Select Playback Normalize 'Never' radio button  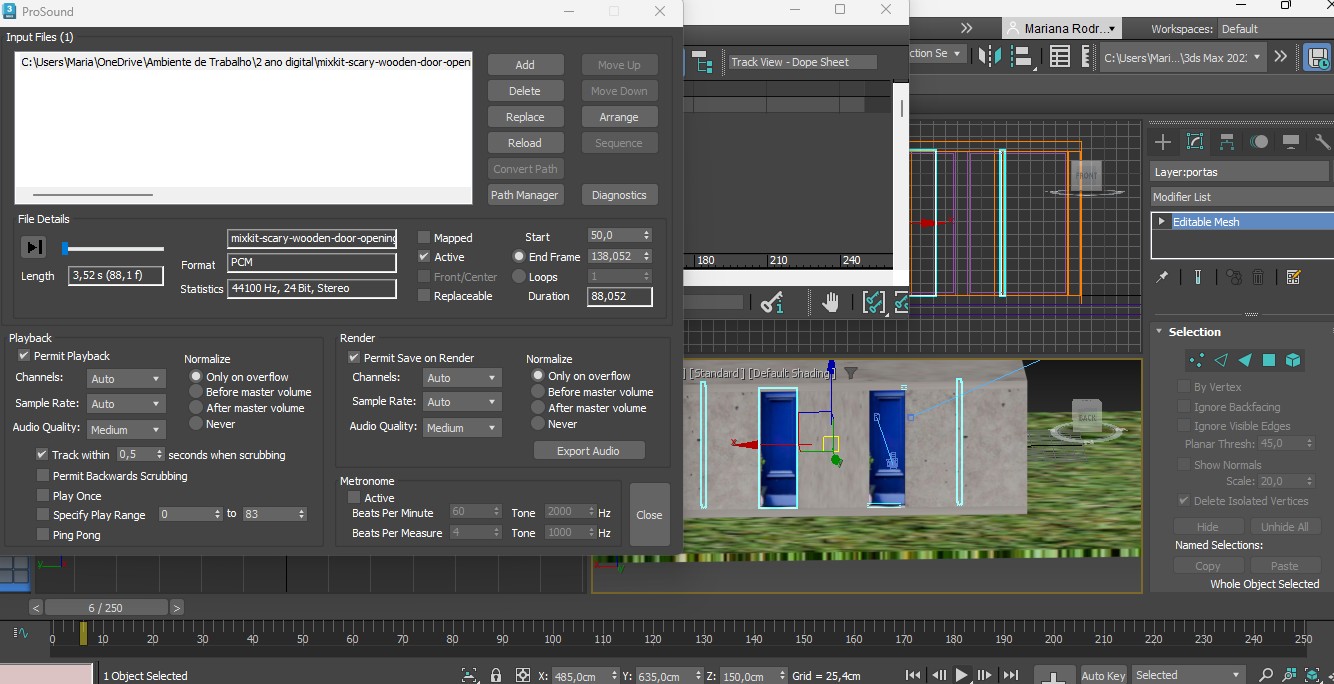(196, 424)
